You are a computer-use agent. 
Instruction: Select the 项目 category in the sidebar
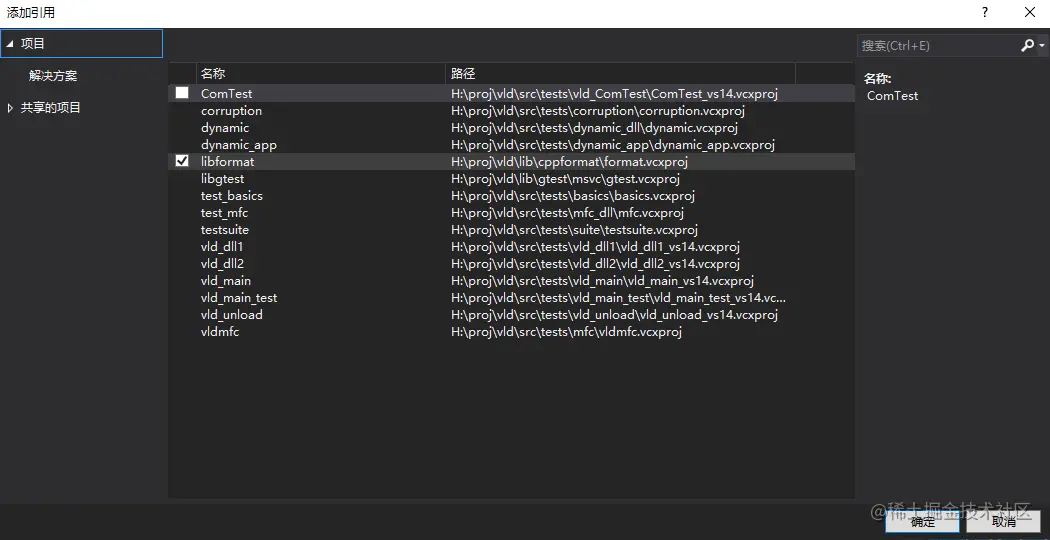point(34,44)
